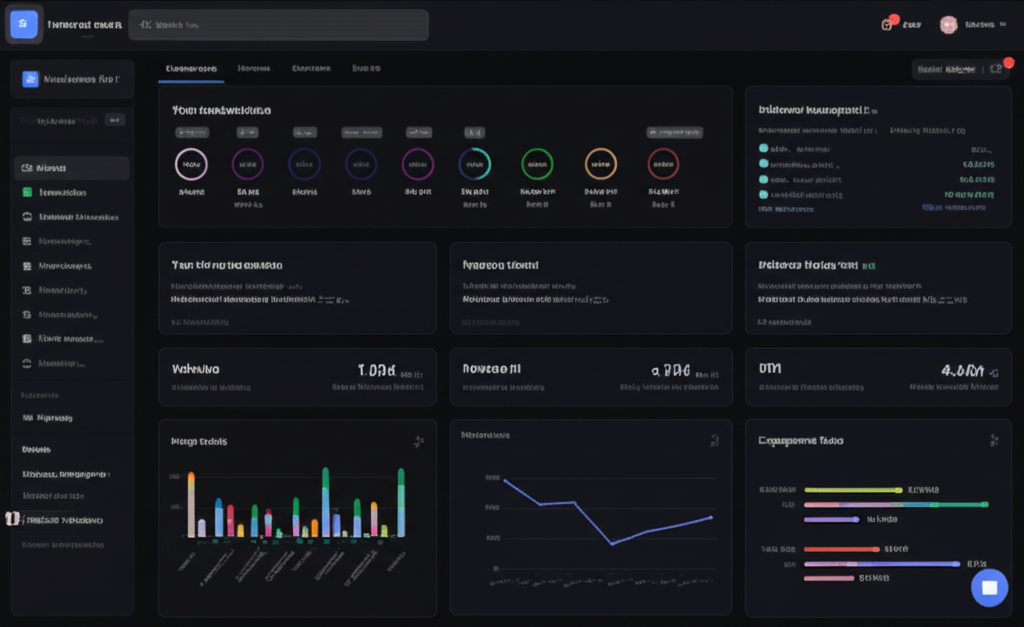Click the icon atop the horizontal bars card

click(x=993, y=441)
